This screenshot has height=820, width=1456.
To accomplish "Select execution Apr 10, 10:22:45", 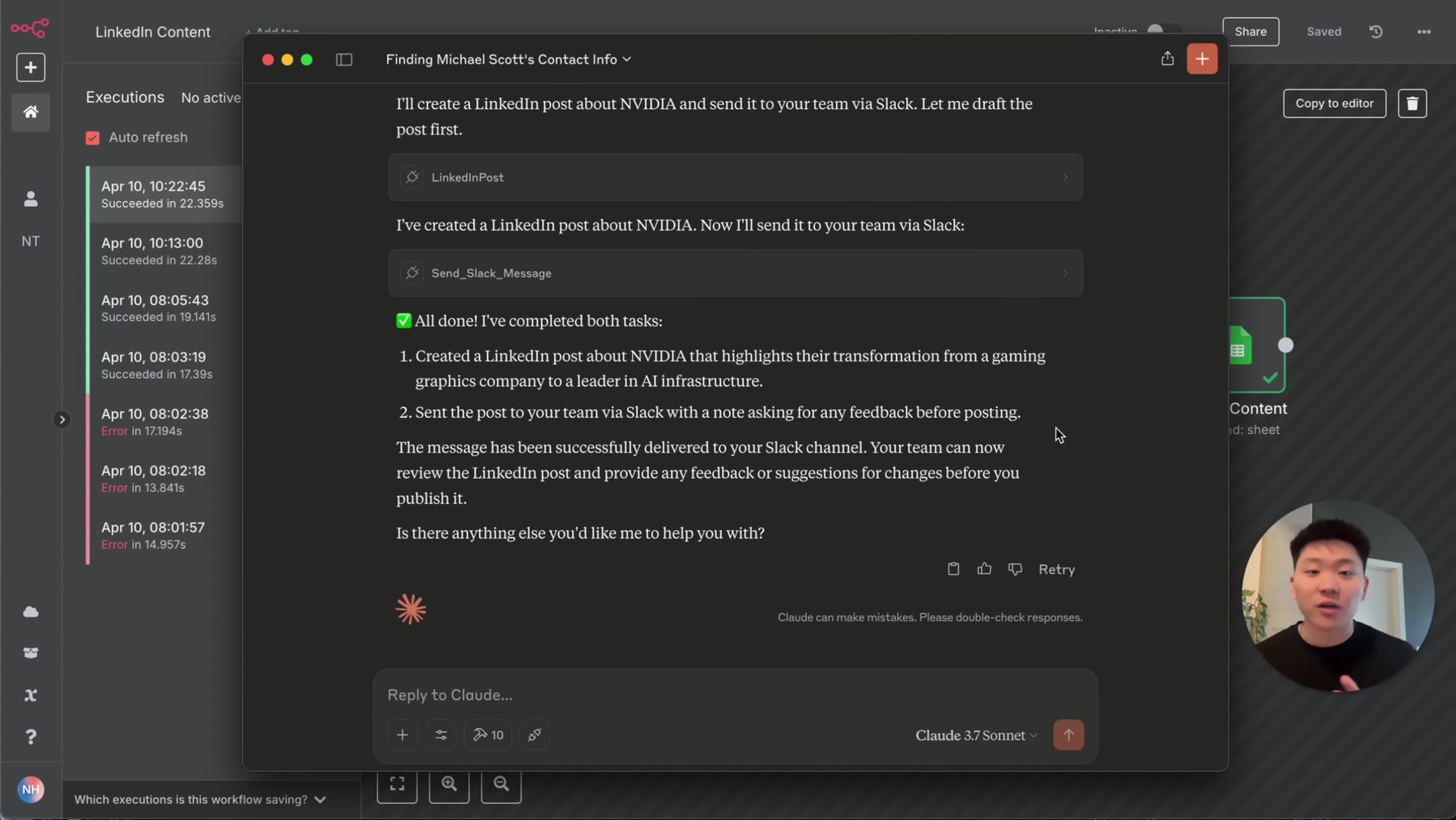I will 165,195.
